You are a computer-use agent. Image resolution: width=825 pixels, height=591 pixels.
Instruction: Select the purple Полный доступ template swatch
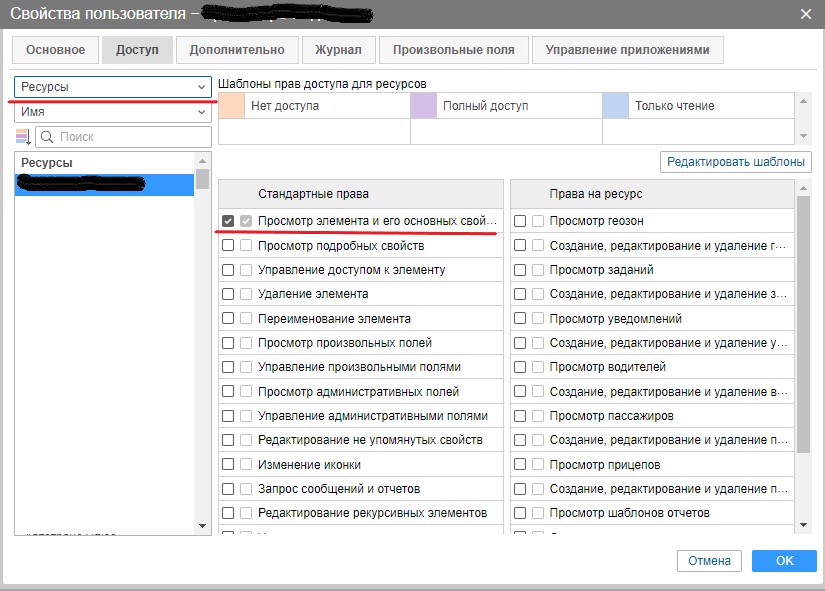coord(423,105)
